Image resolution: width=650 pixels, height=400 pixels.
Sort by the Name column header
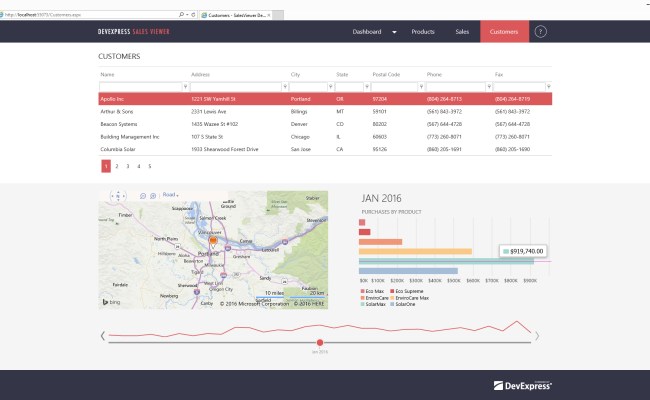[107, 75]
